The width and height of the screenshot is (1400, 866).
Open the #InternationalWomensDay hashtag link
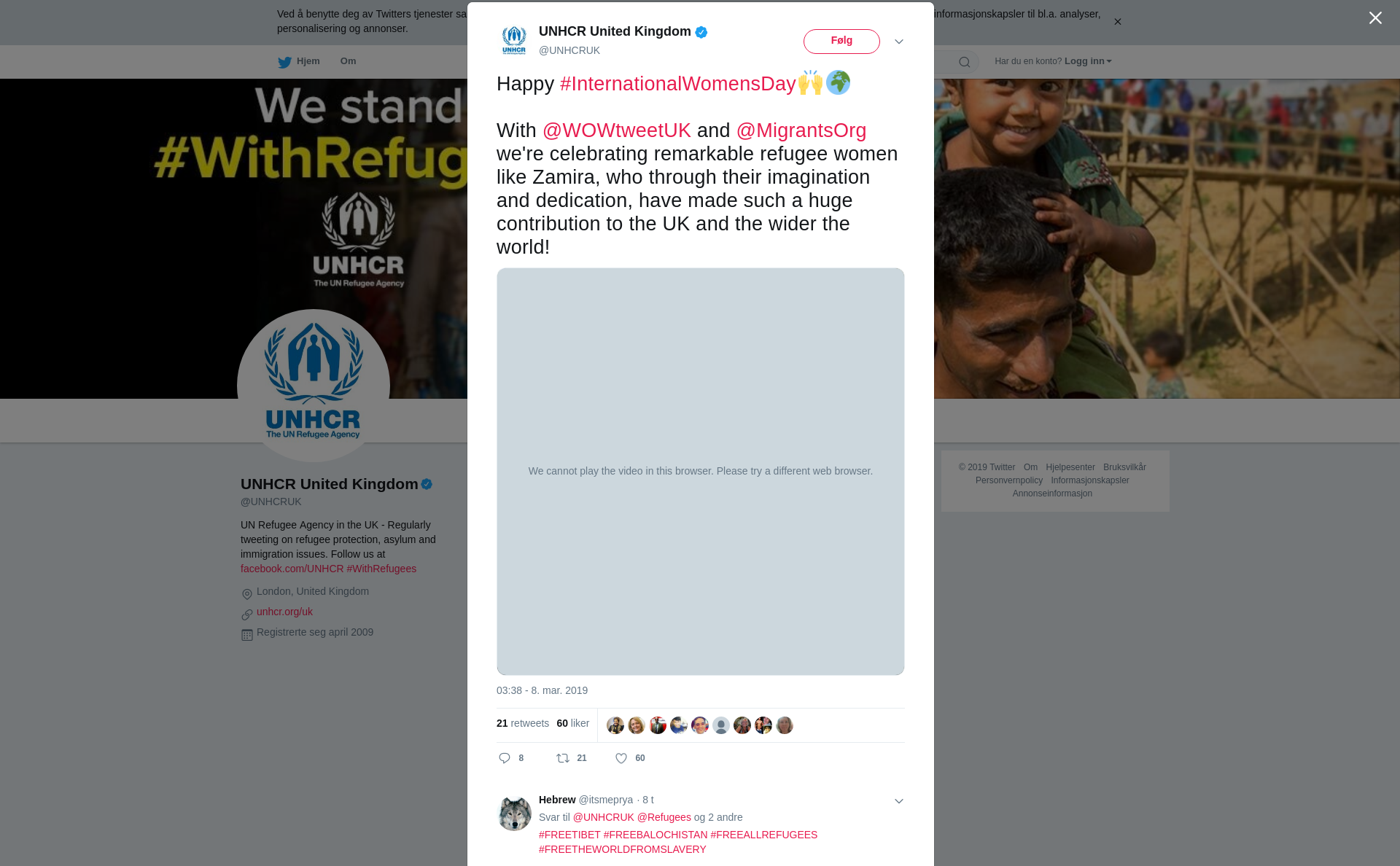pyautogui.click(x=677, y=84)
